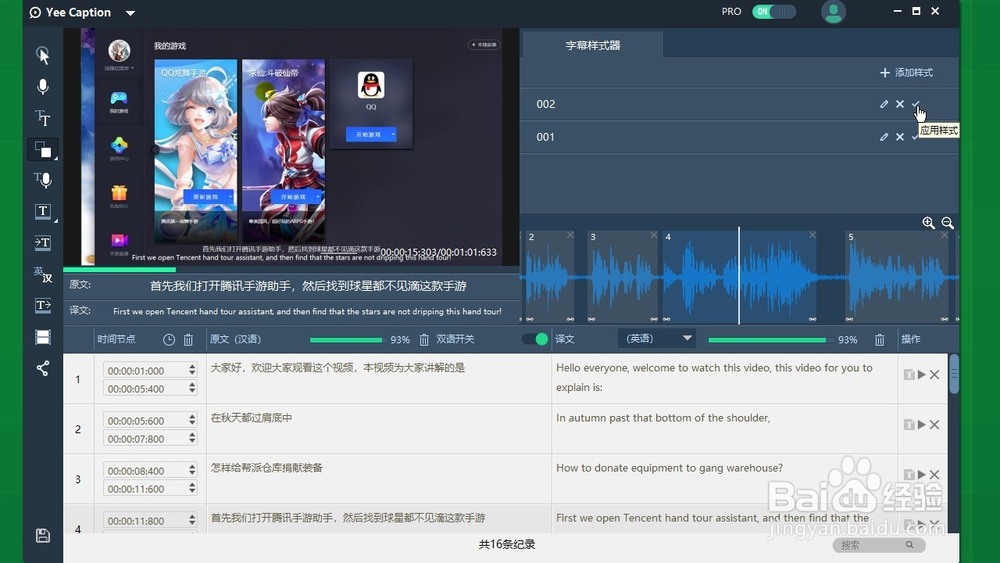1000x563 pixels.
Task: Click text icon in row 1 actions
Action: pyautogui.click(x=909, y=374)
